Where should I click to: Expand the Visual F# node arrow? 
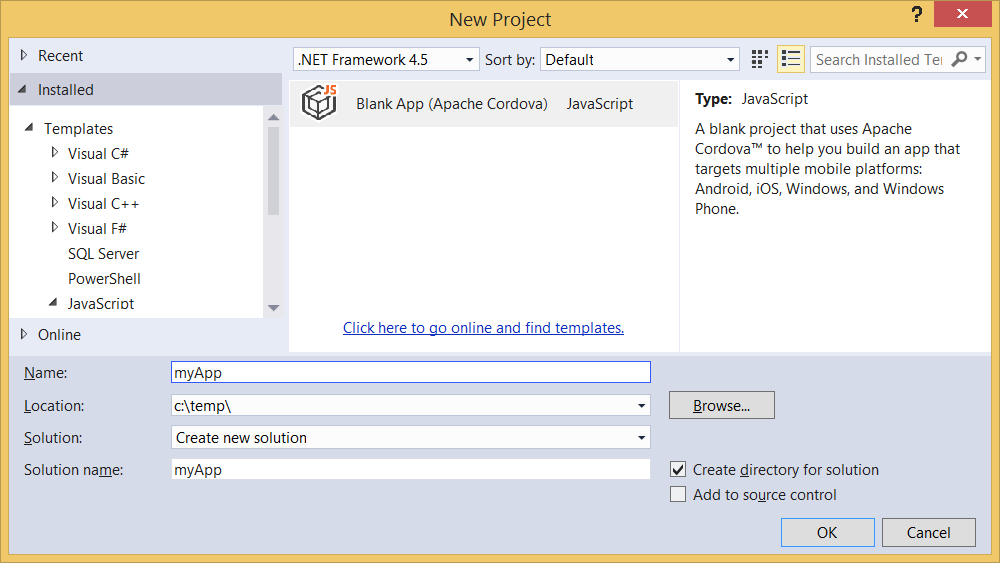pyautogui.click(x=55, y=227)
